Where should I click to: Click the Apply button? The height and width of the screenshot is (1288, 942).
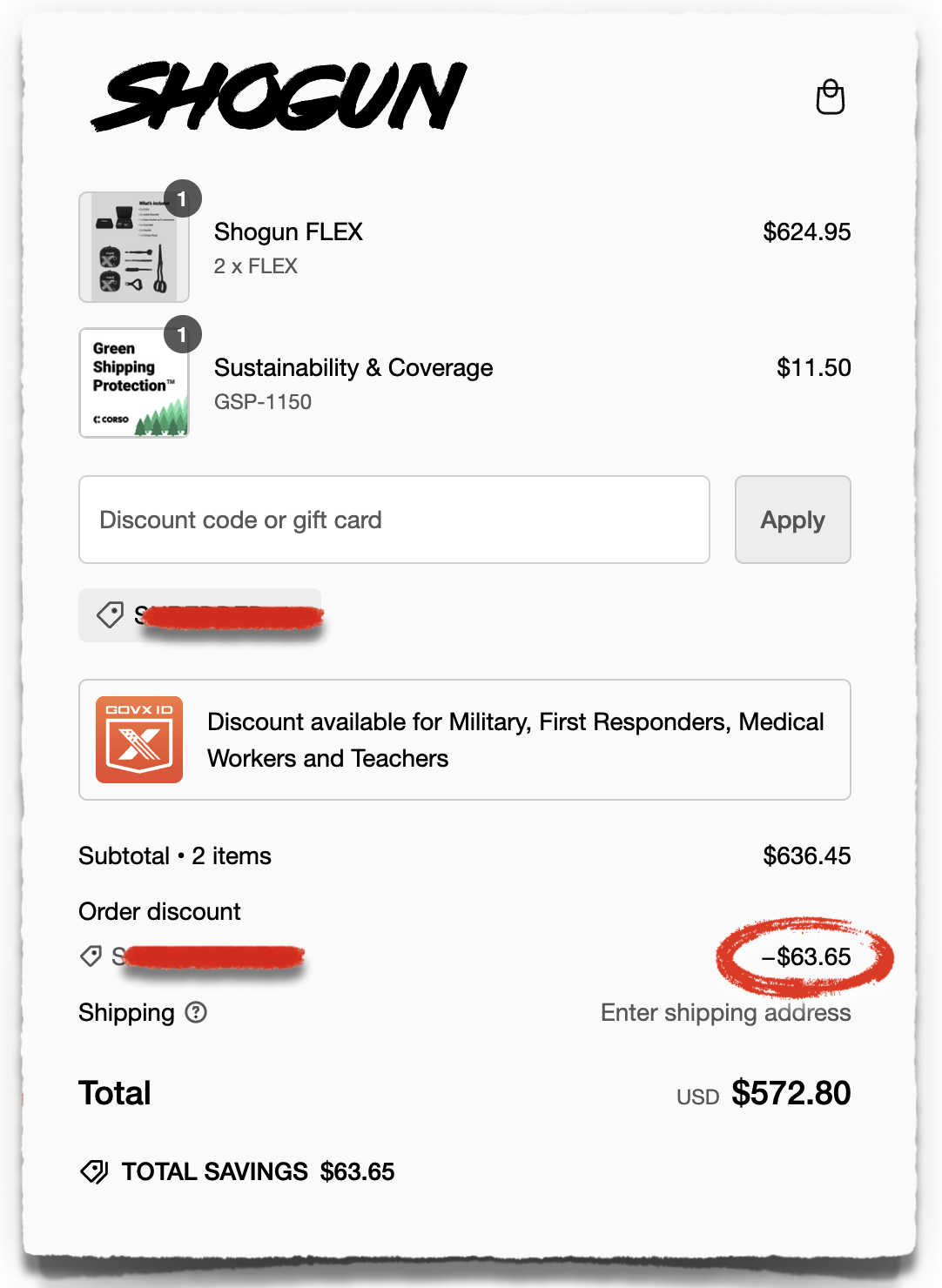click(x=791, y=520)
